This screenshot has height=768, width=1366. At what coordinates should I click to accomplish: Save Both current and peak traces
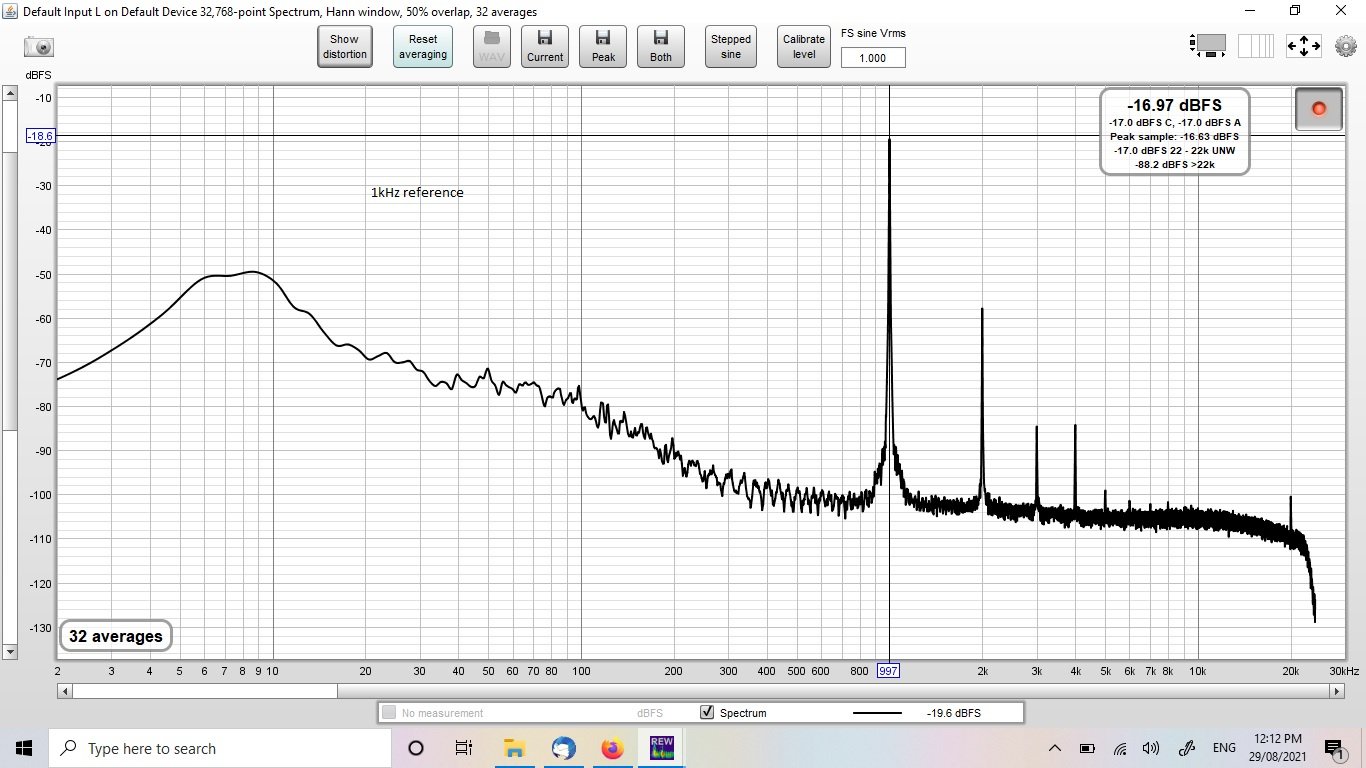coord(661,47)
